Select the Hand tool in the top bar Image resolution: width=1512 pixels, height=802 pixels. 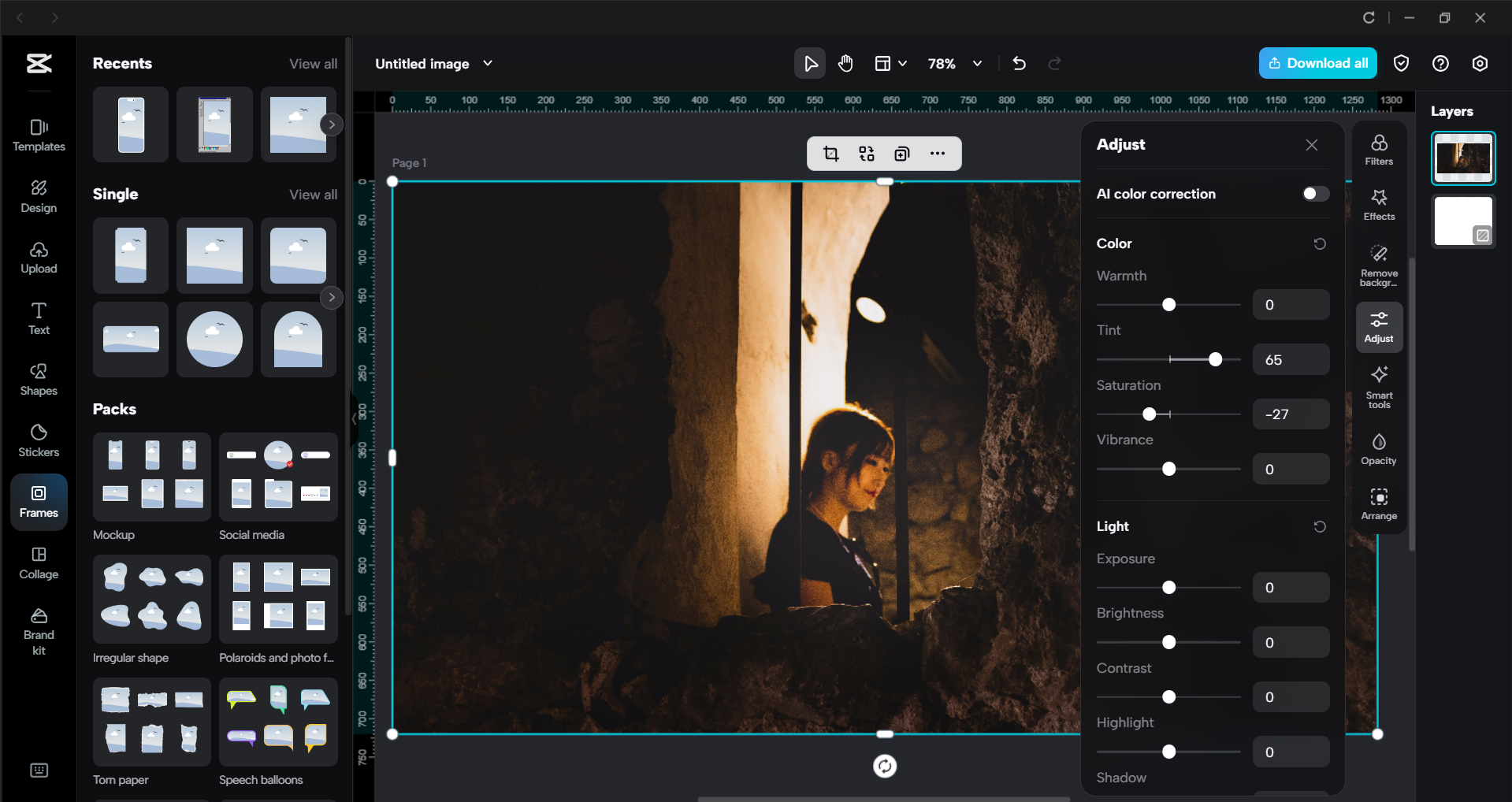pos(845,63)
